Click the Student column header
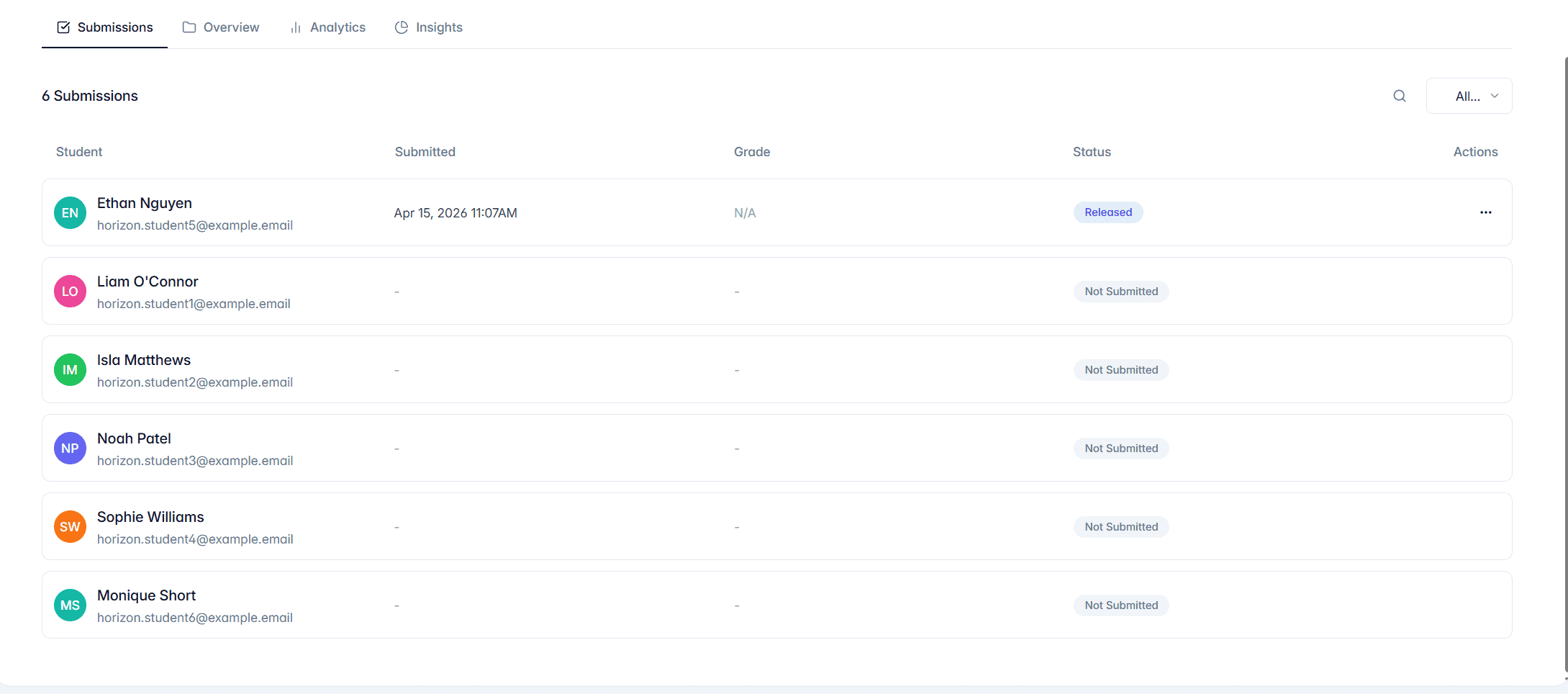The width and height of the screenshot is (1568, 694). (x=79, y=152)
